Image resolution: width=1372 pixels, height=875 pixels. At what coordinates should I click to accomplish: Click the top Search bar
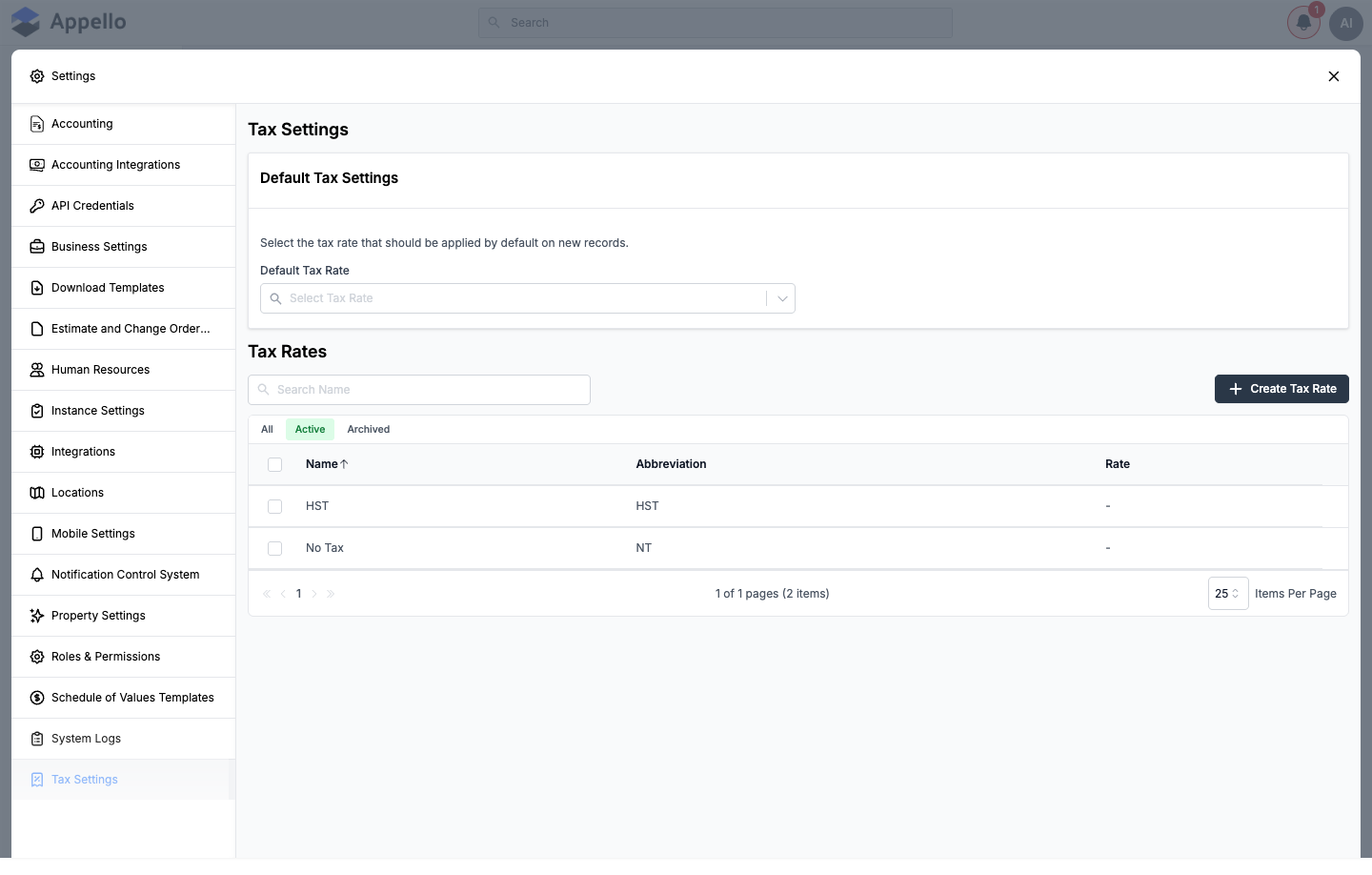716,23
